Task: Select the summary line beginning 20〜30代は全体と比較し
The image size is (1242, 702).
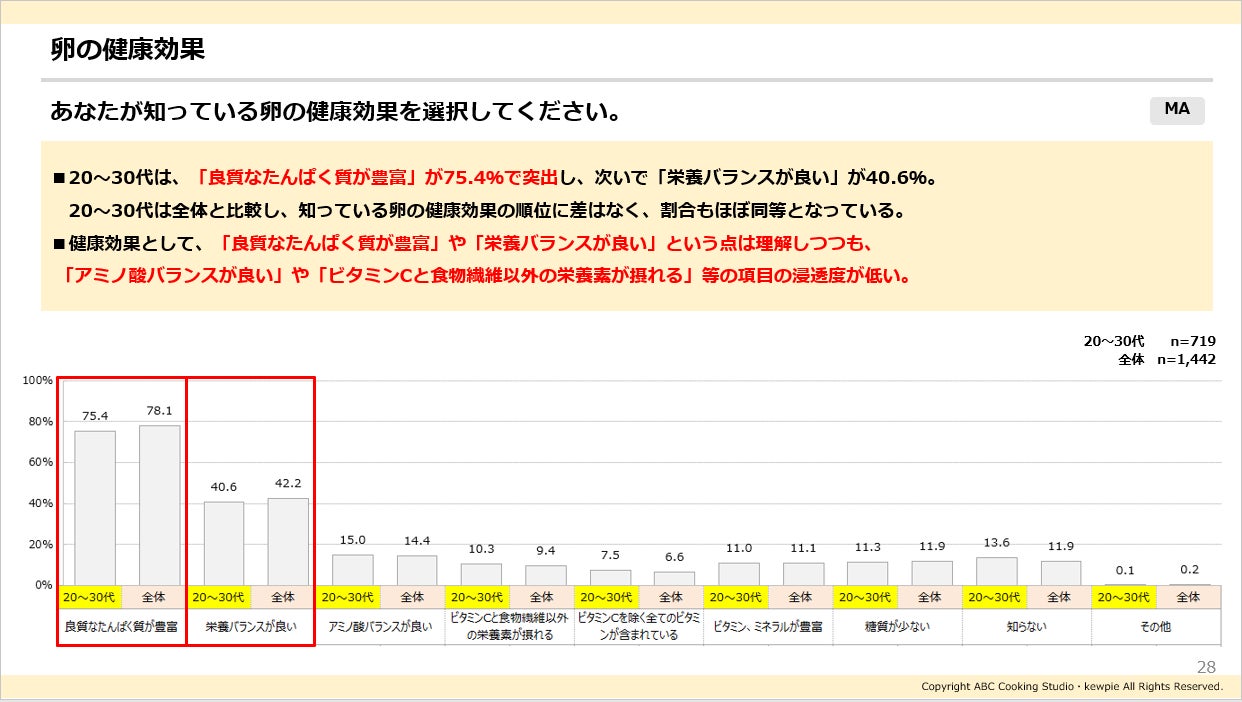Action: coord(486,211)
